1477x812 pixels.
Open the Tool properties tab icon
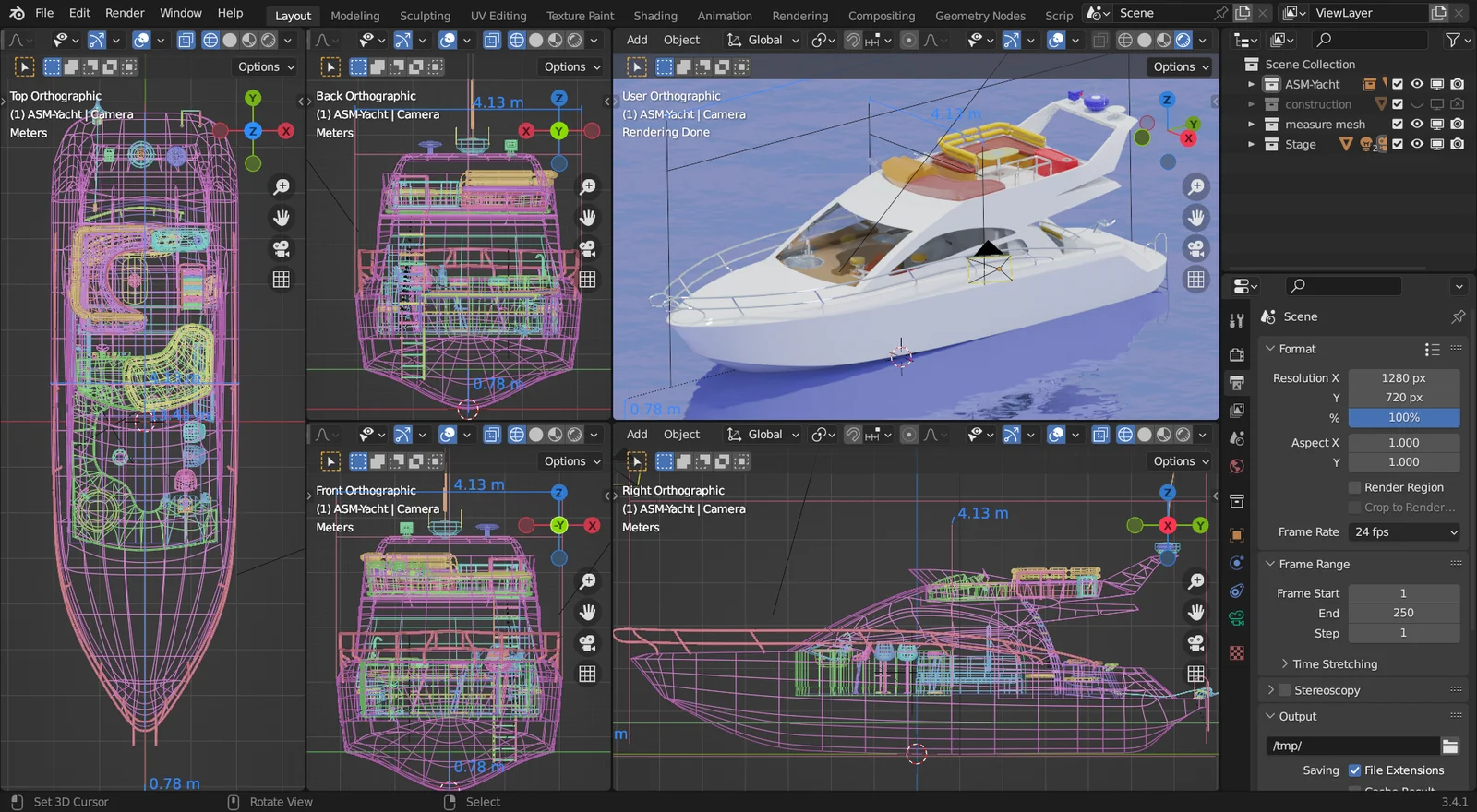pyautogui.click(x=1237, y=320)
